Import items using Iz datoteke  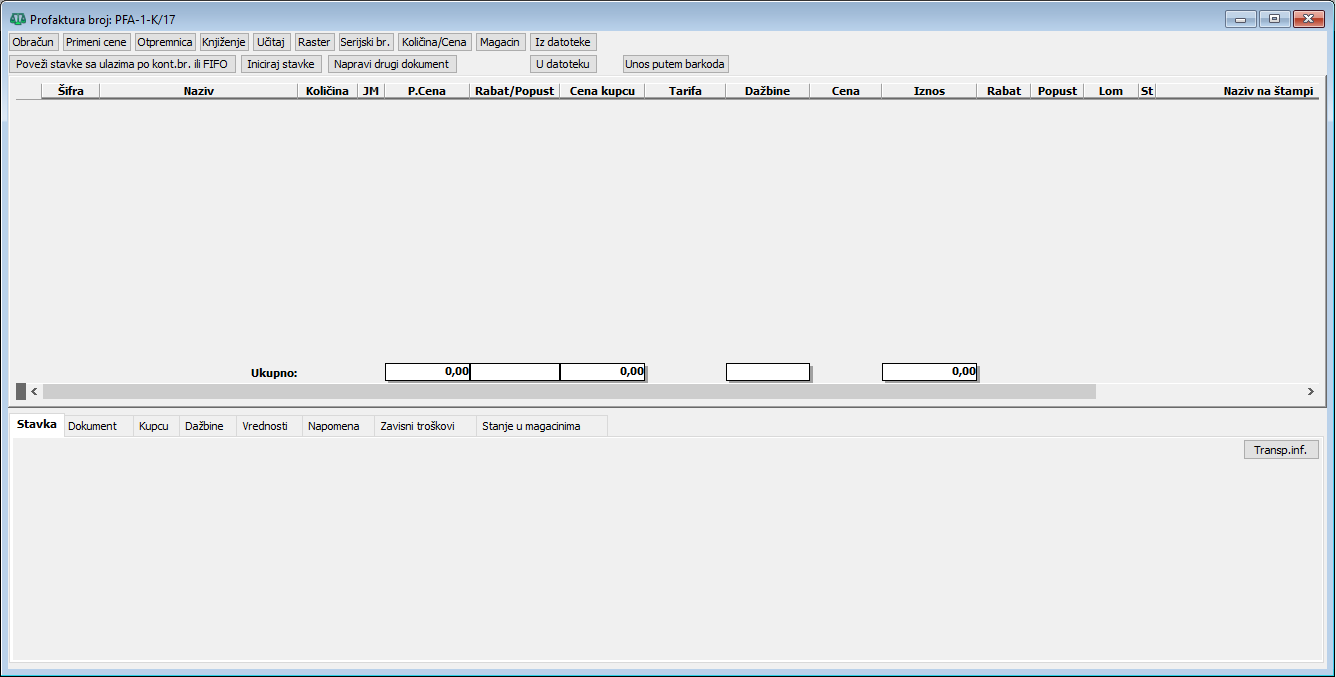tap(563, 42)
